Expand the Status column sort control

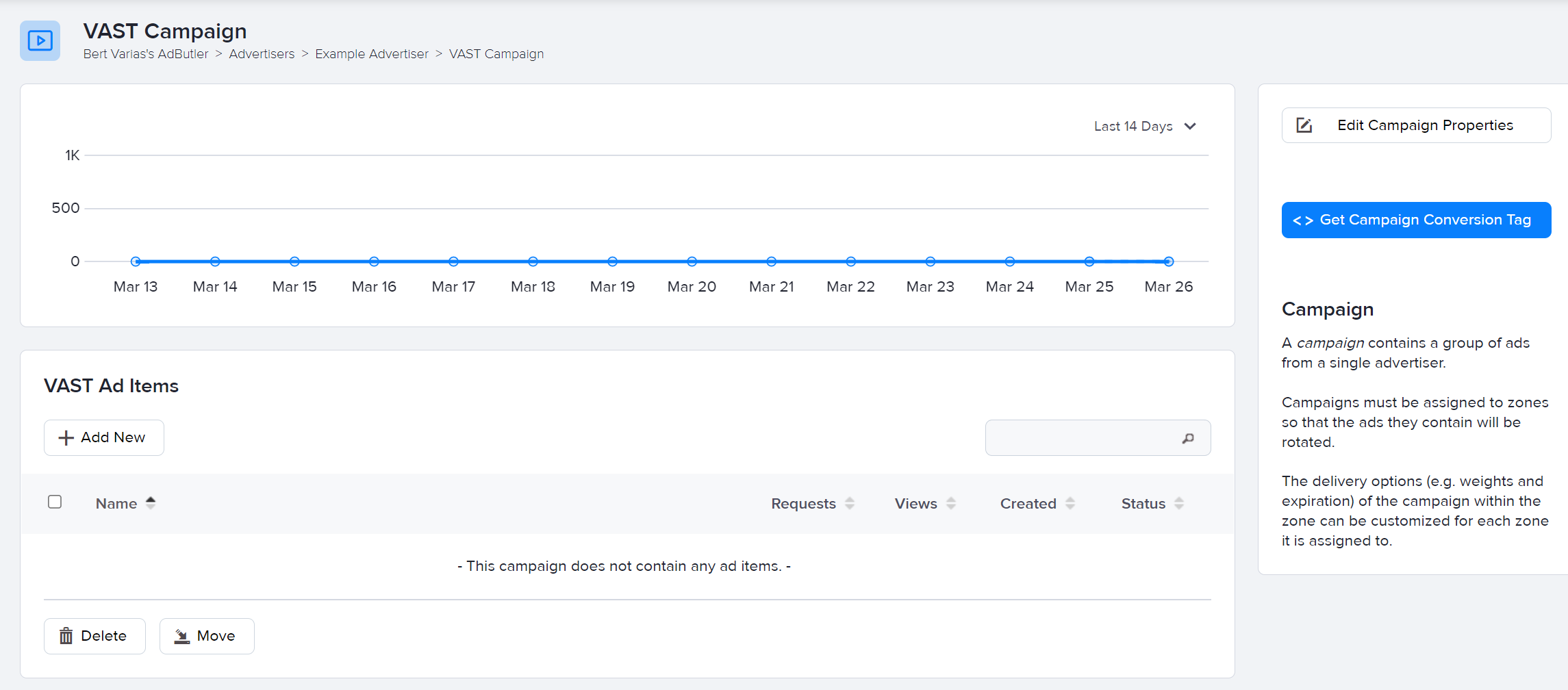click(1178, 503)
